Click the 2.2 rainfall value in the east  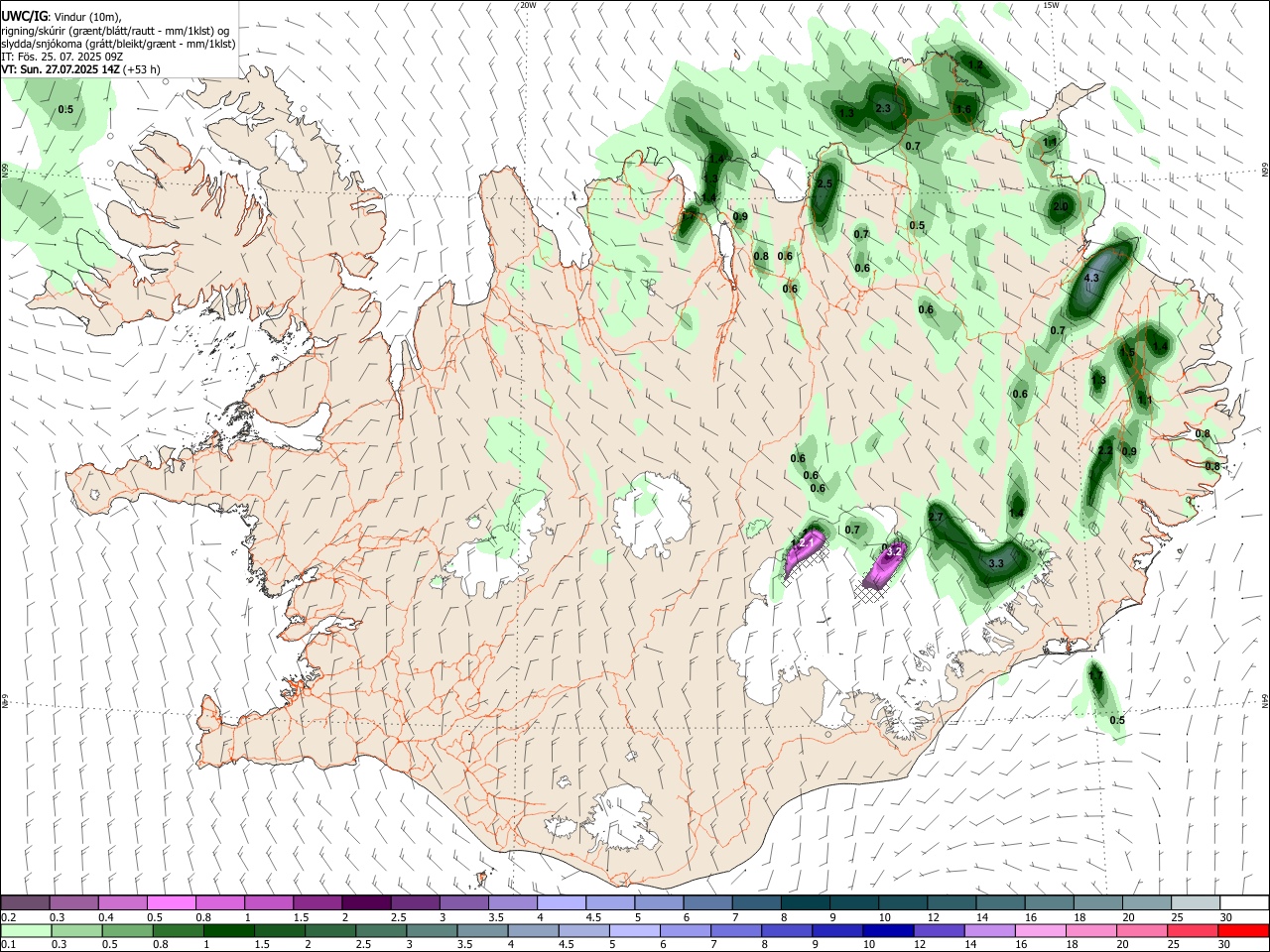point(1105,450)
